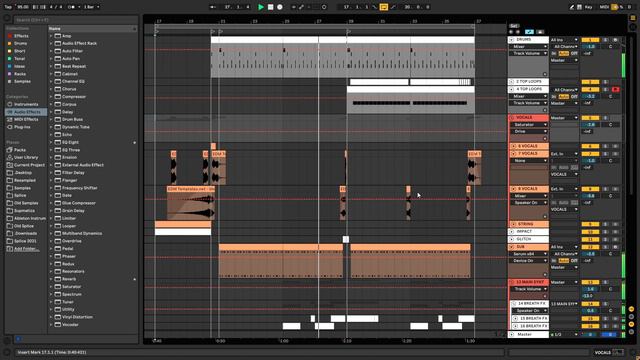Select Drums collection in browser
The height and width of the screenshot is (360, 640).
[20, 43]
